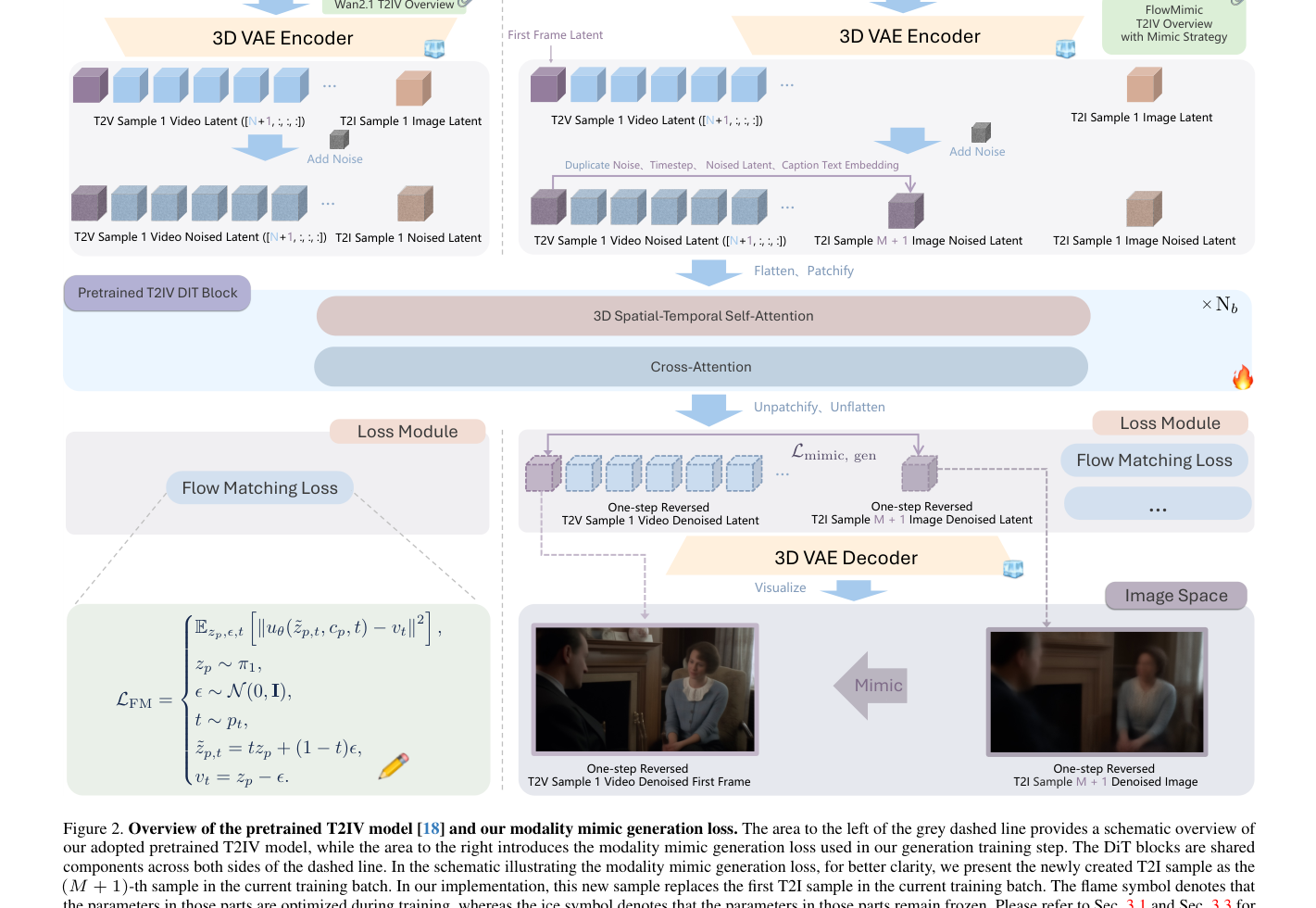1316x908 pixels.
Task: Click the blue arrow next to Visualize
Action: coord(854,590)
